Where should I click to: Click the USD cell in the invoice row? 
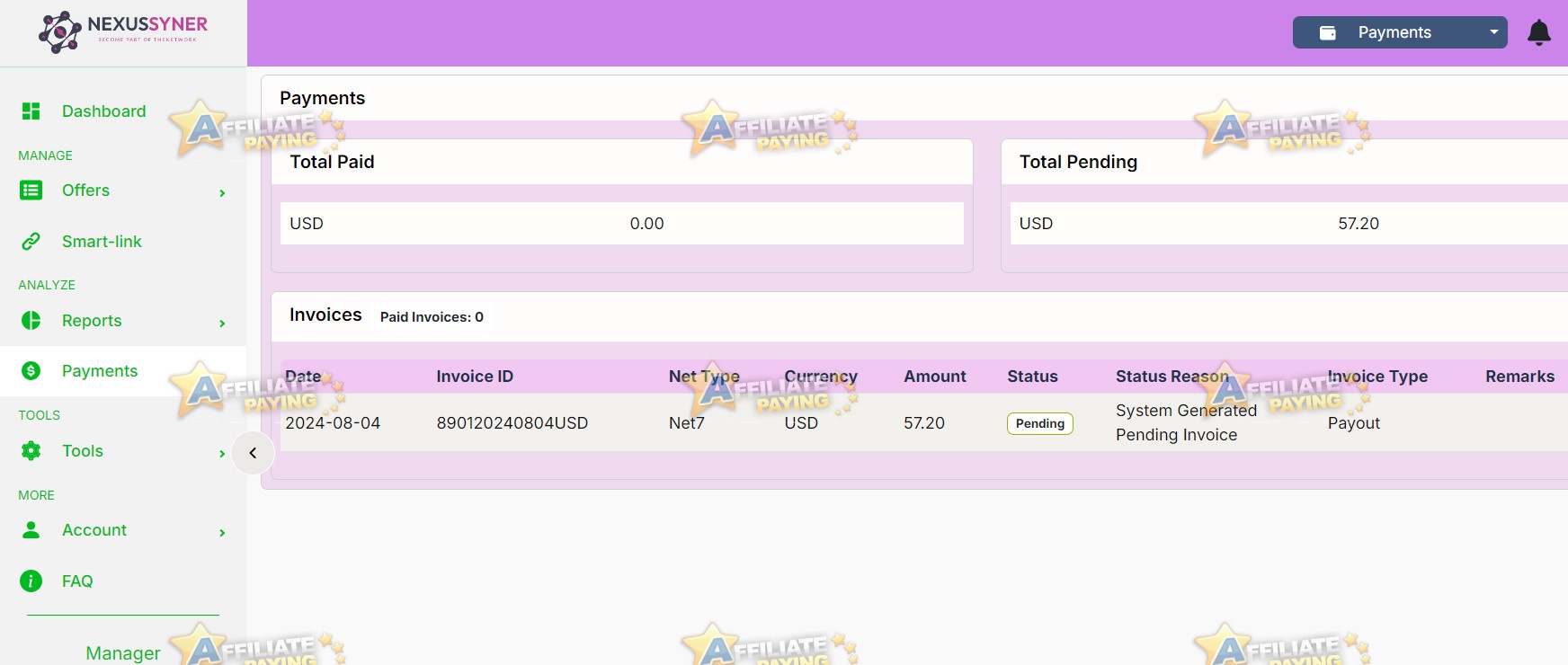click(x=801, y=422)
